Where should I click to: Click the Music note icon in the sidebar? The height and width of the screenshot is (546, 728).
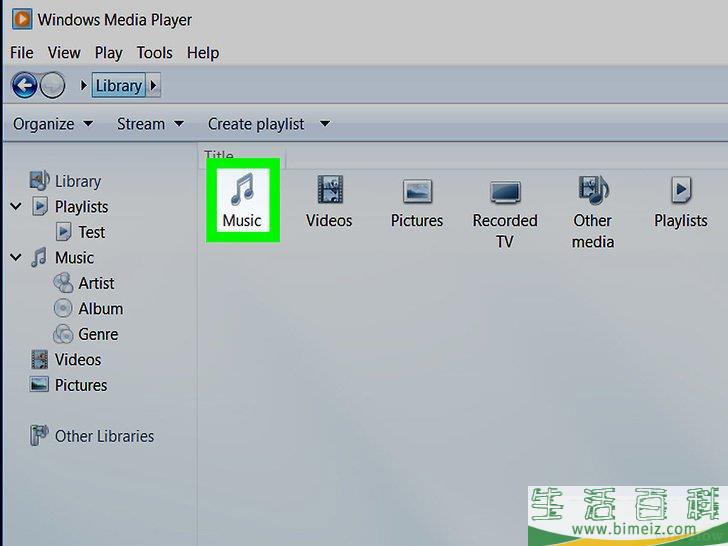click(x=39, y=257)
